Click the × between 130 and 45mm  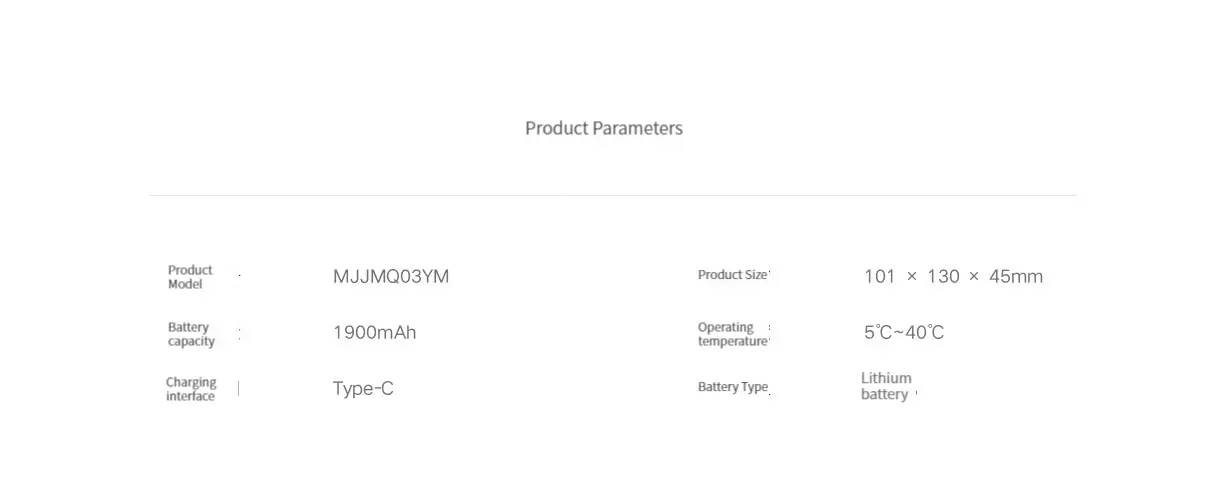[974, 277]
